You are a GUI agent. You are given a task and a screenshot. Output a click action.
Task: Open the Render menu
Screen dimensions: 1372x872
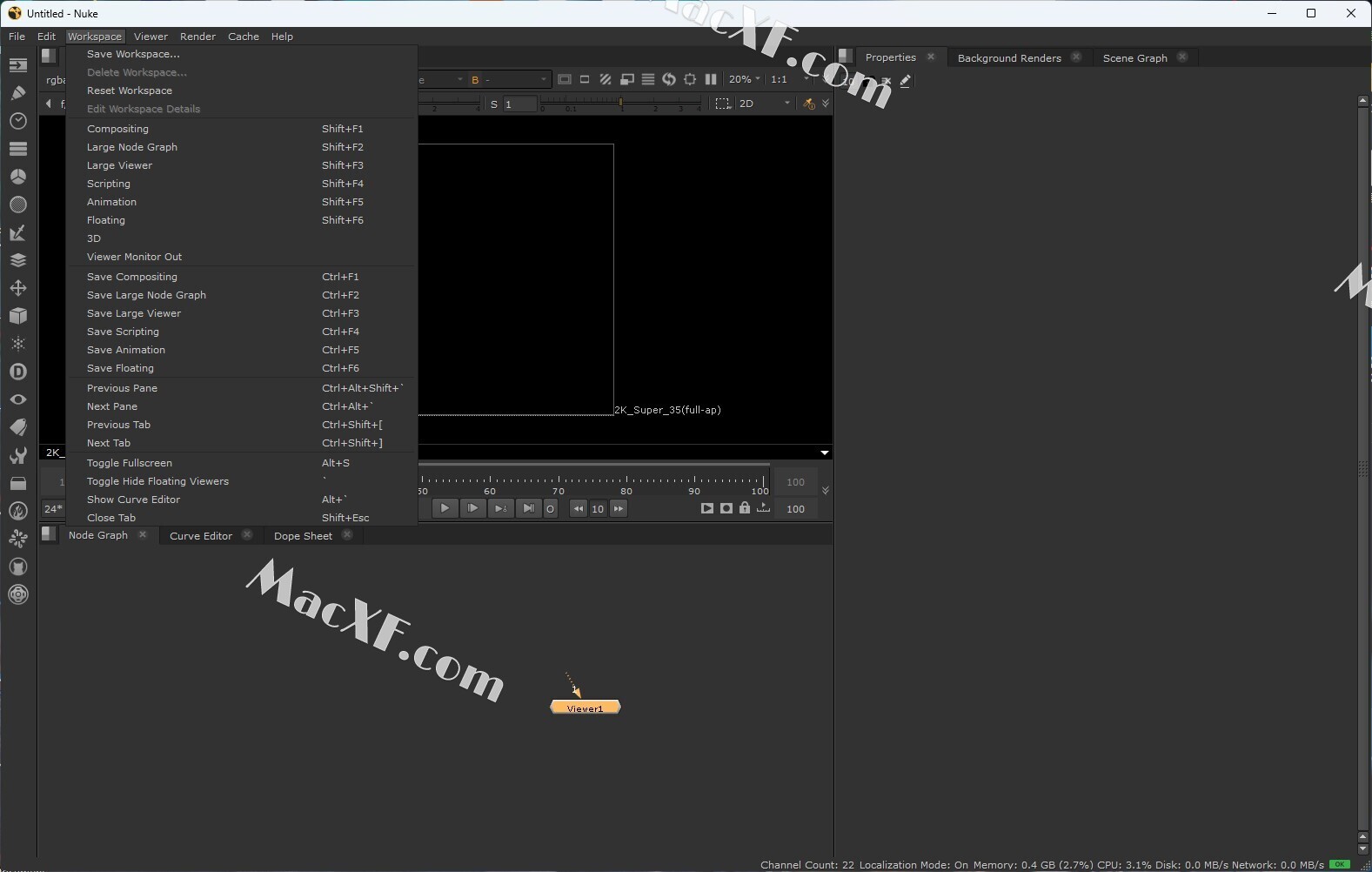pyautogui.click(x=197, y=37)
